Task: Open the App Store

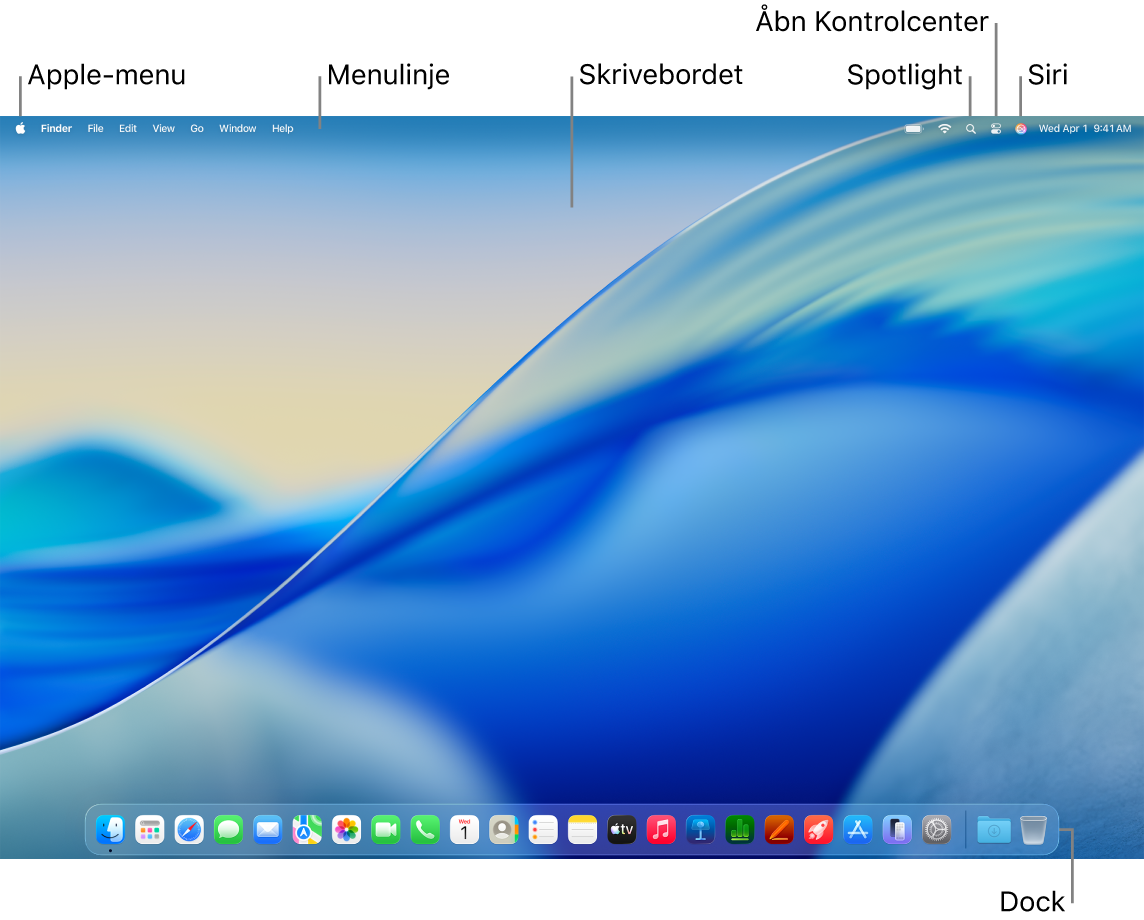Action: point(858,829)
